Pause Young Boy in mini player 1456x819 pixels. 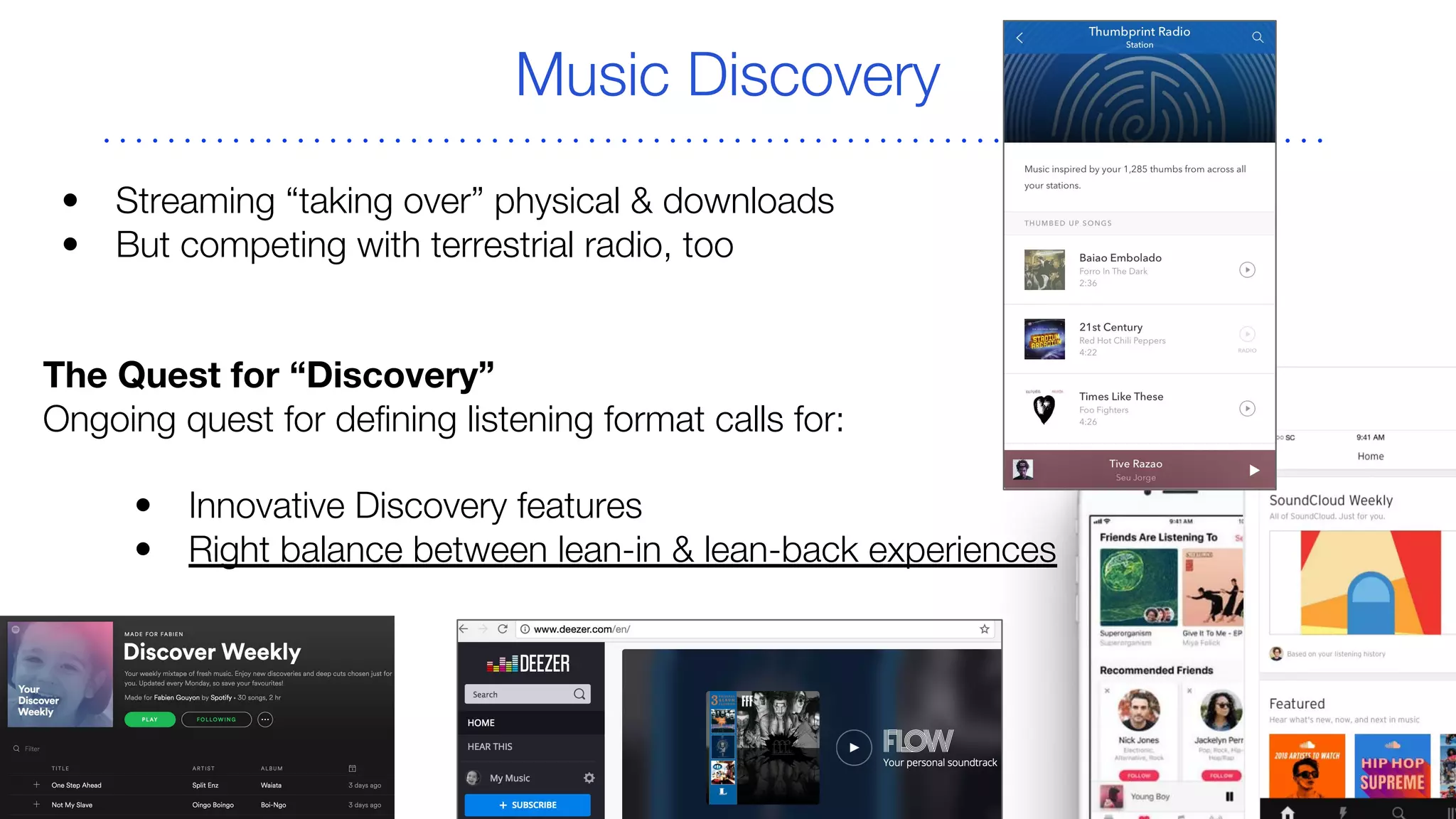point(1229,796)
